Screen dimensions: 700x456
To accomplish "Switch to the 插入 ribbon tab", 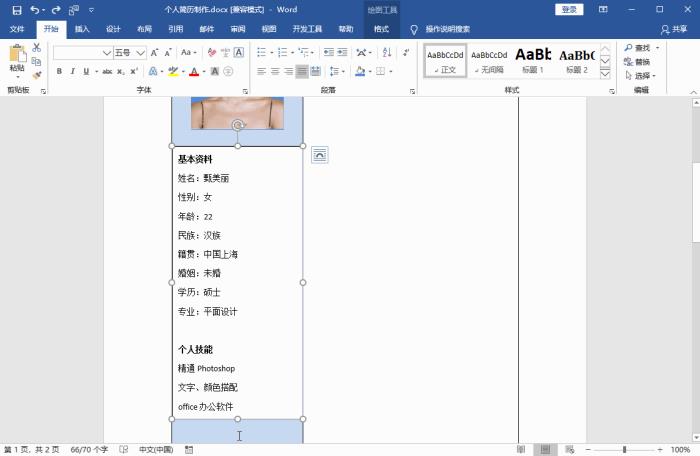I will coord(82,30).
